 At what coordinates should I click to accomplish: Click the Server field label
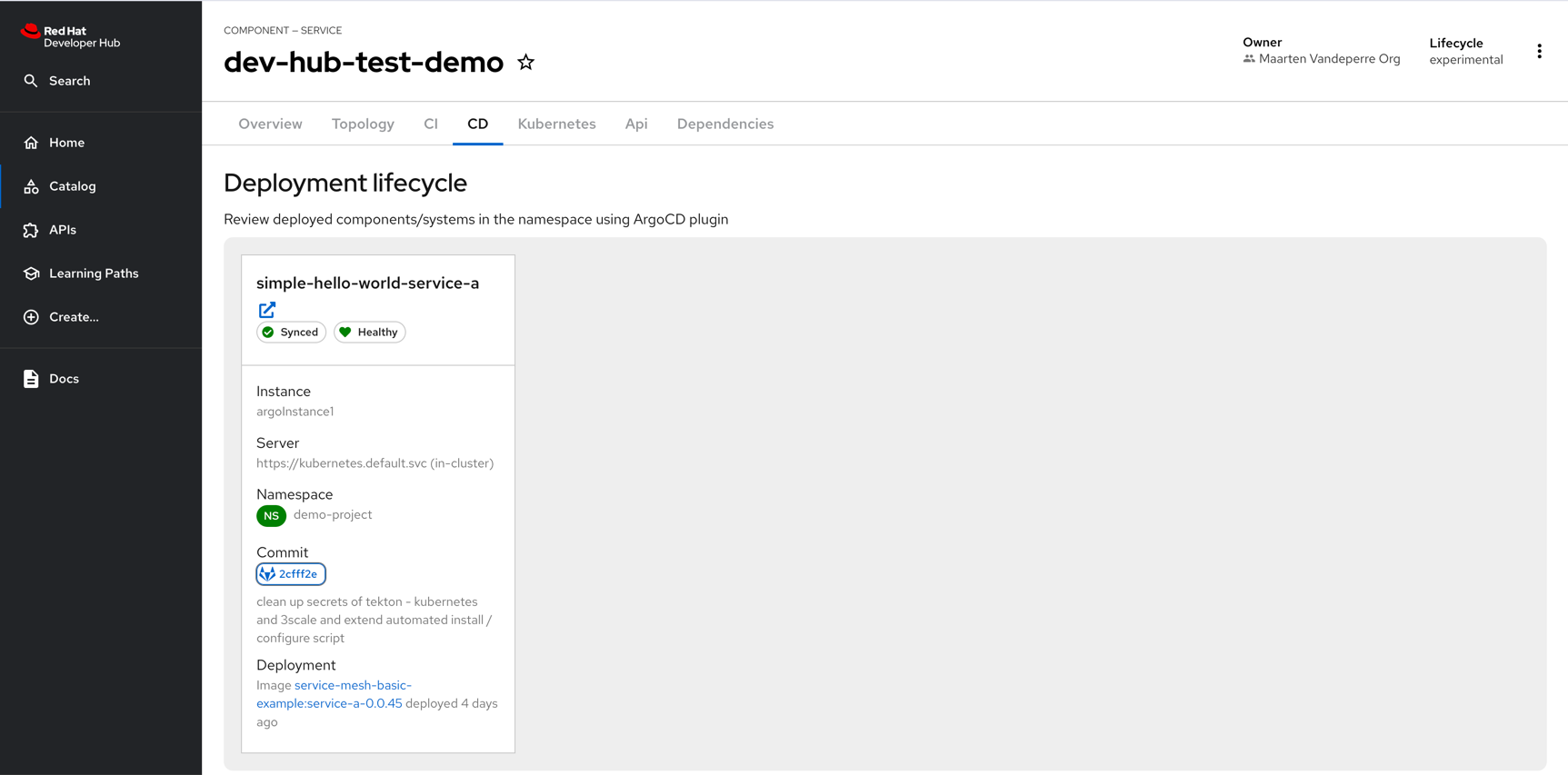tap(278, 443)
